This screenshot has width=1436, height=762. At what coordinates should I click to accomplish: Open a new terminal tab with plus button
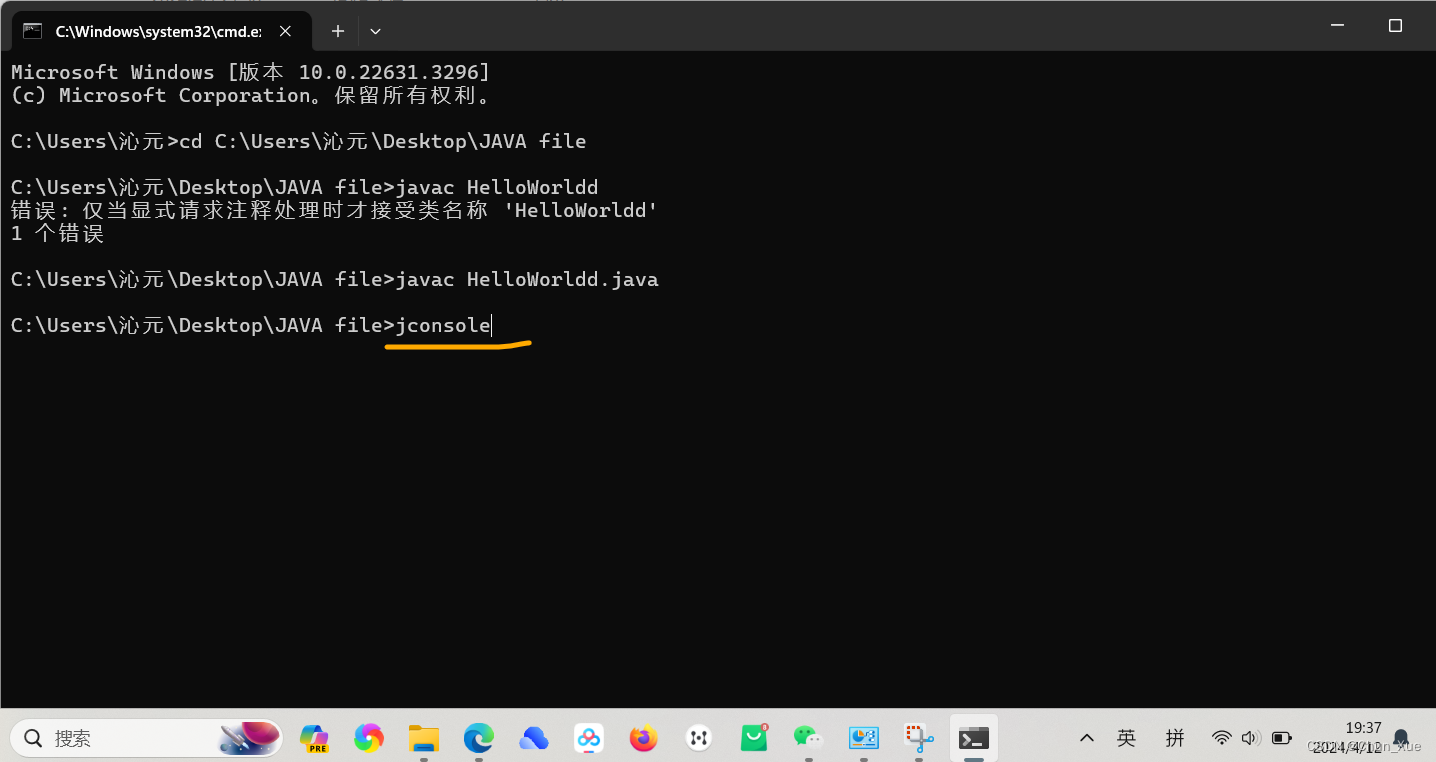click(338, 31)
